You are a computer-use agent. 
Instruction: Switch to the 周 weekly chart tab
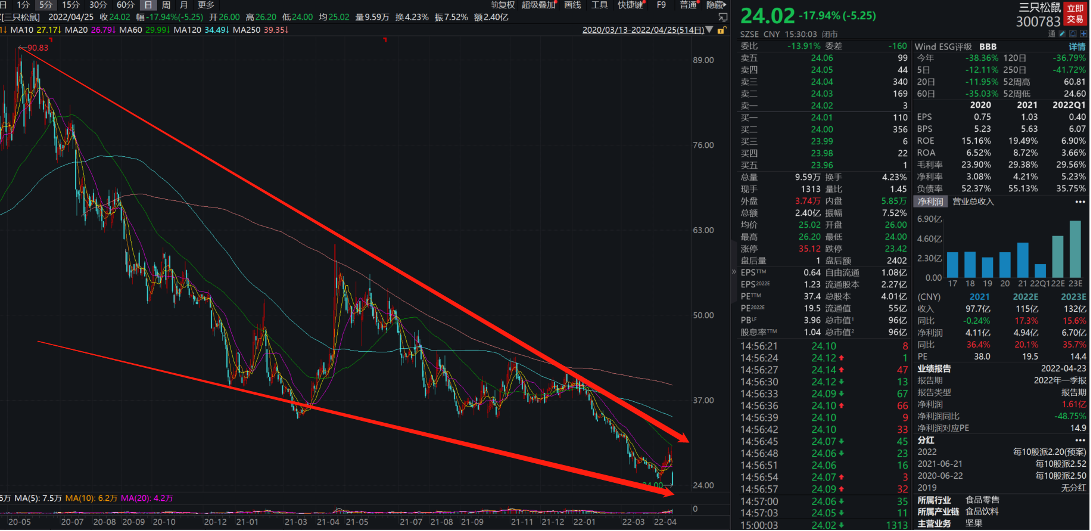(x=167, y=5)
